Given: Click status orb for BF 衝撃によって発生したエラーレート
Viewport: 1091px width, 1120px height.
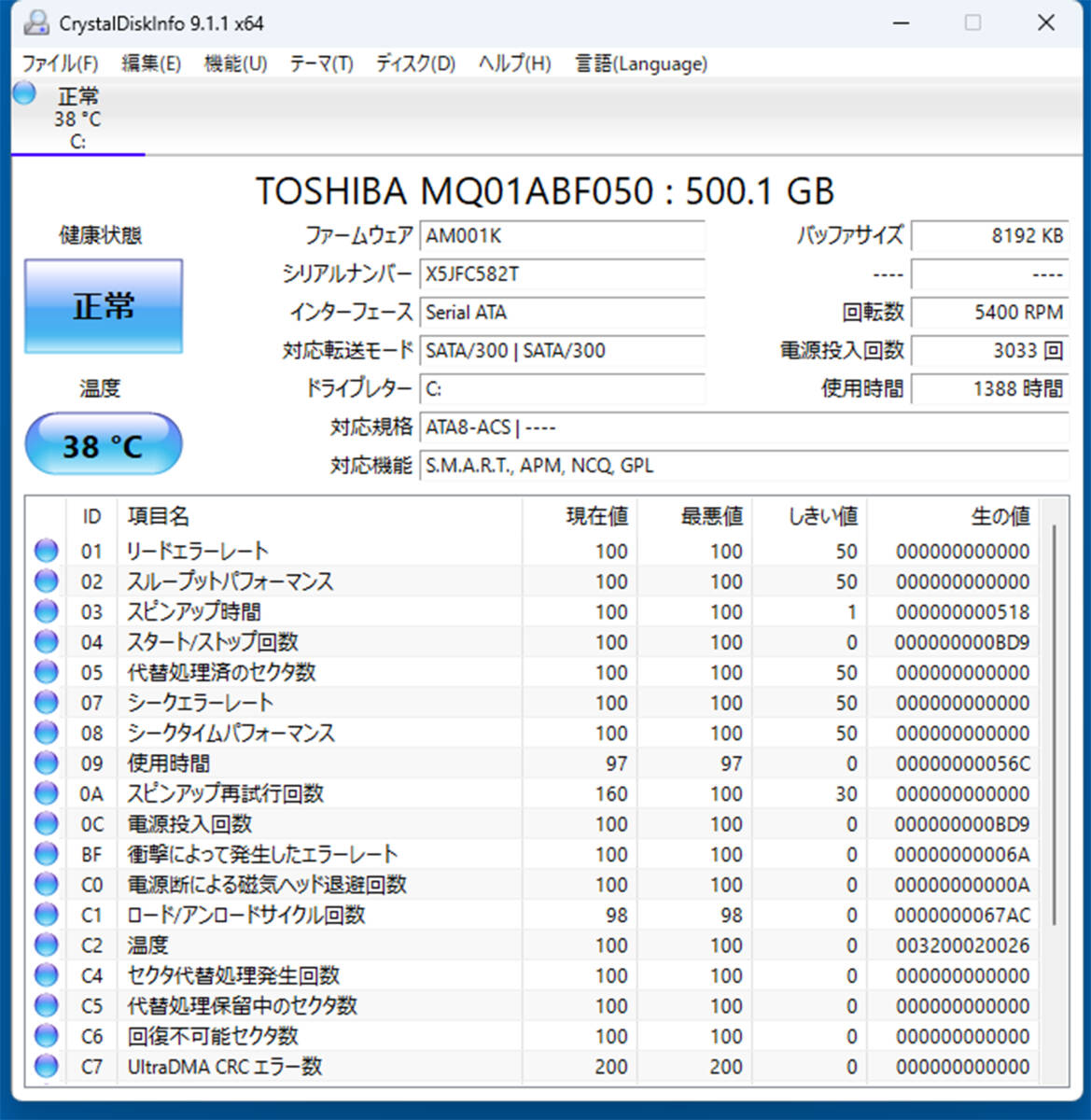Looking at the screenshot, I should click(46, 854).
